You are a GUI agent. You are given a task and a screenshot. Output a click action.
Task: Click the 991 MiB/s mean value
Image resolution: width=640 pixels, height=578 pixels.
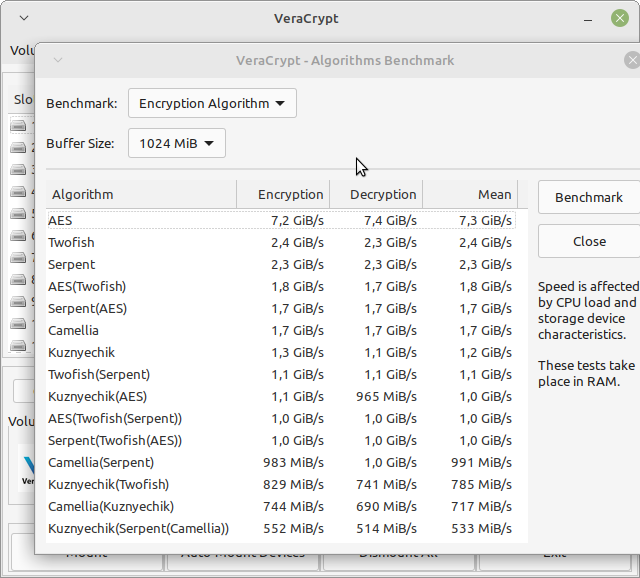click(481, 463)
